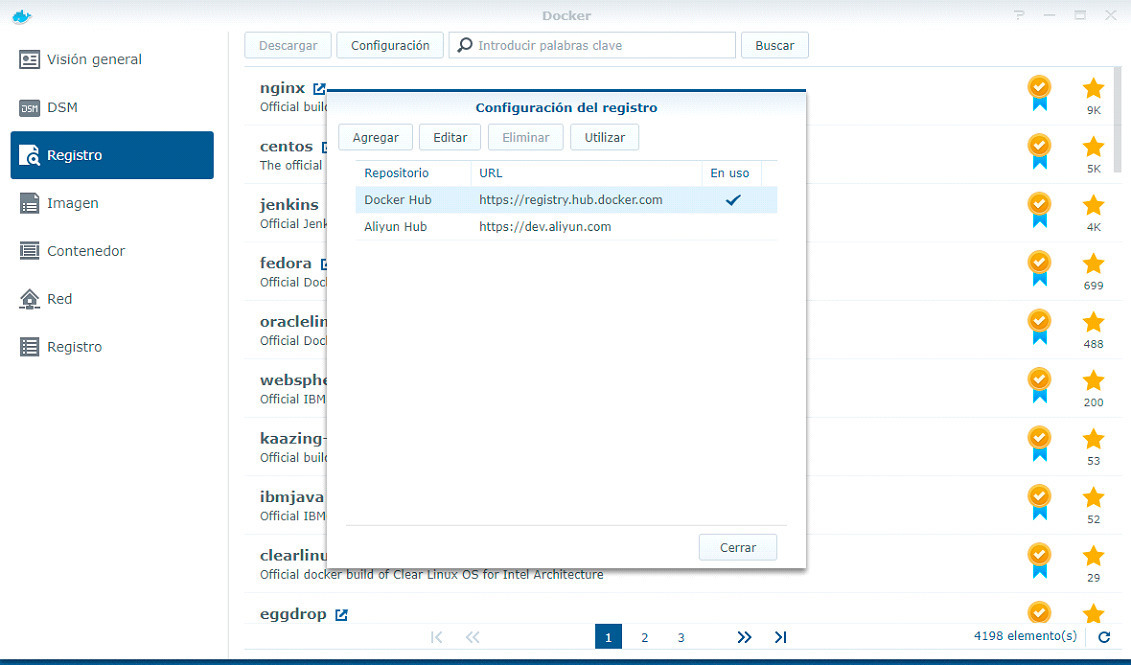Click the official badge with 53 stars
The height and width of the screenshot is (665, 1131).
(x=1039, y=444)
